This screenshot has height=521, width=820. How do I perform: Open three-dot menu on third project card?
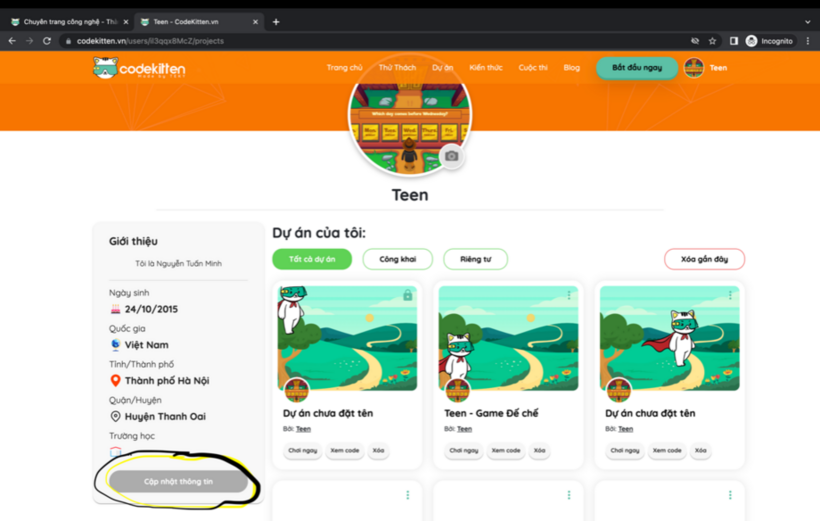point(730,295)
